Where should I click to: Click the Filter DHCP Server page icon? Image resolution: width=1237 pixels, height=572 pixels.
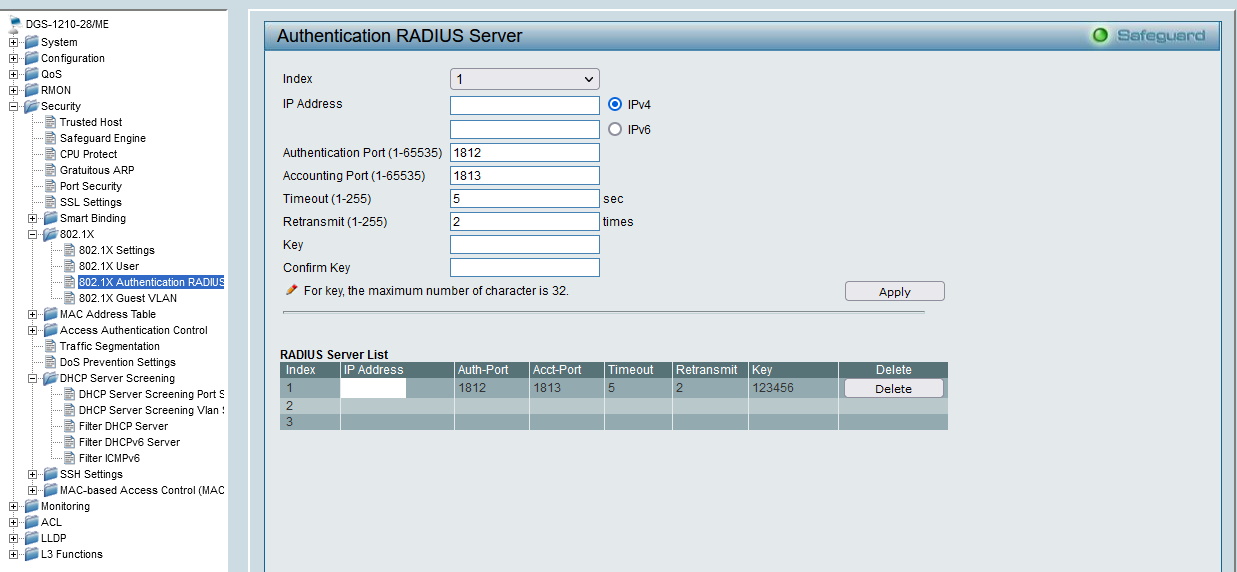tap(70, 426)
